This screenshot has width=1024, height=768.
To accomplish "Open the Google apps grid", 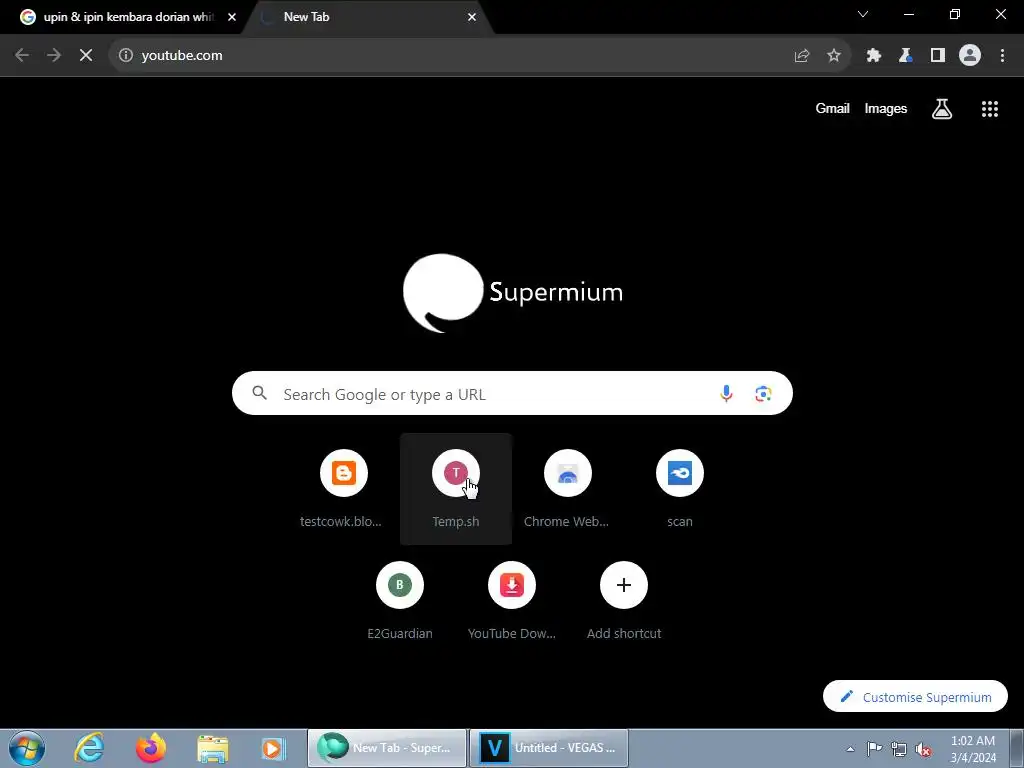I will (x=990, y=109).
